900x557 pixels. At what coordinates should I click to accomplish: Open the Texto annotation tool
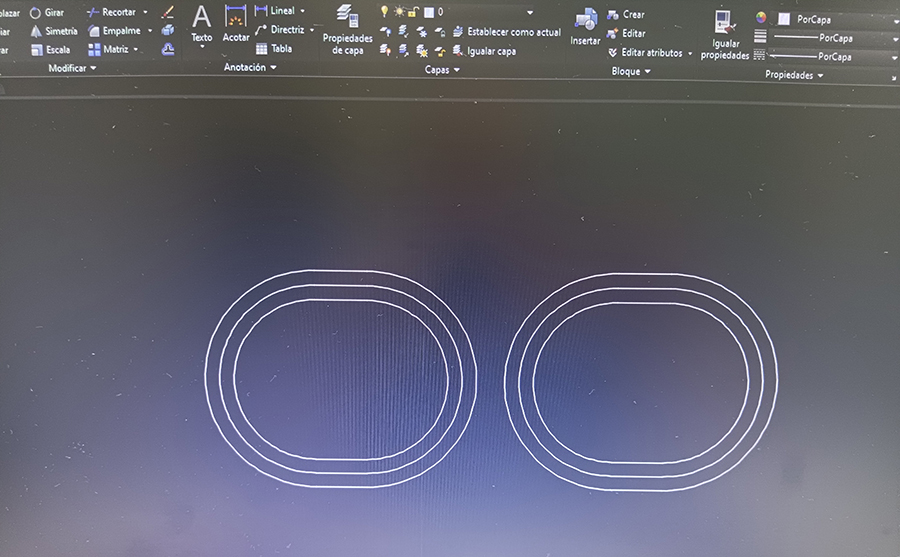click(201, 24)
